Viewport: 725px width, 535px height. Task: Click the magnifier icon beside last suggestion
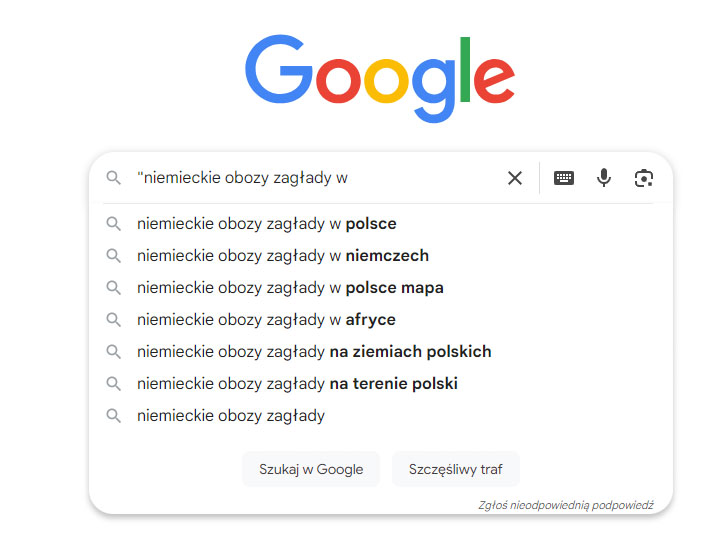click(114, 415)
